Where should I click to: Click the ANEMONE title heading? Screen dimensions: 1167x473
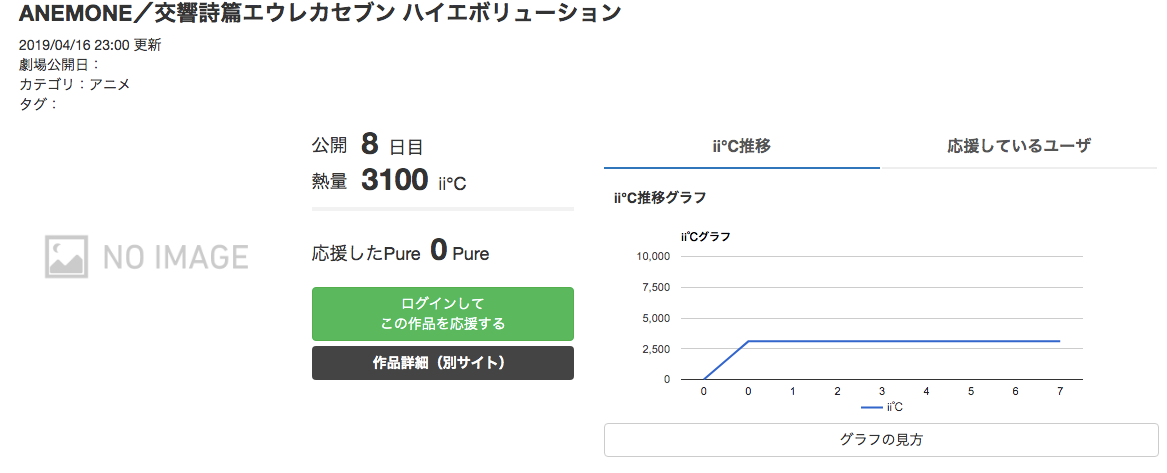coord(320,13)
